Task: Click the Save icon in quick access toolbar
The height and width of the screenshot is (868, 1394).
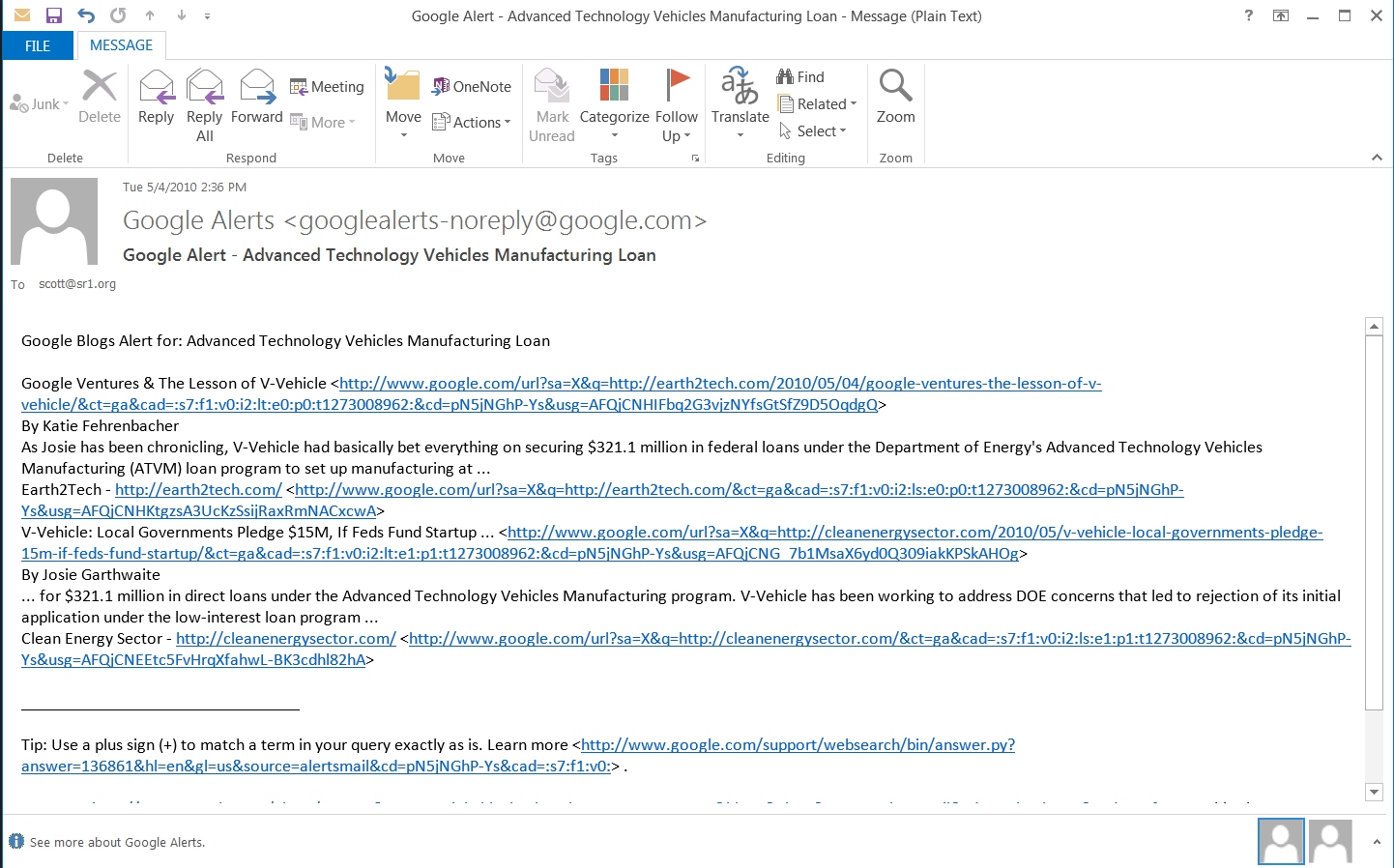Action: coord(54,15)
